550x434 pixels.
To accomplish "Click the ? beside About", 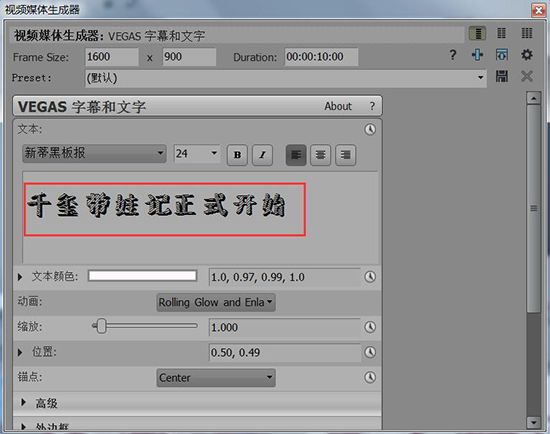I will [x=372, y=106].
